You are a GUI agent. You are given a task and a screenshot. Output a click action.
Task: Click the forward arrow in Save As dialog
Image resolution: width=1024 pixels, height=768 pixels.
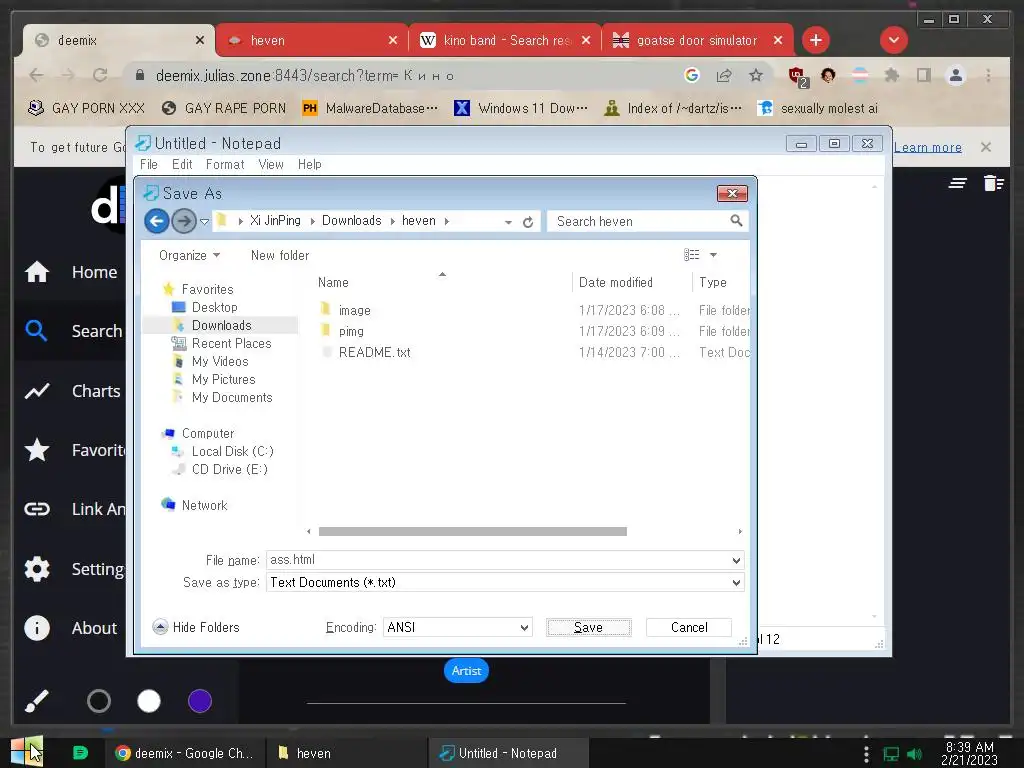click(184, 221)
